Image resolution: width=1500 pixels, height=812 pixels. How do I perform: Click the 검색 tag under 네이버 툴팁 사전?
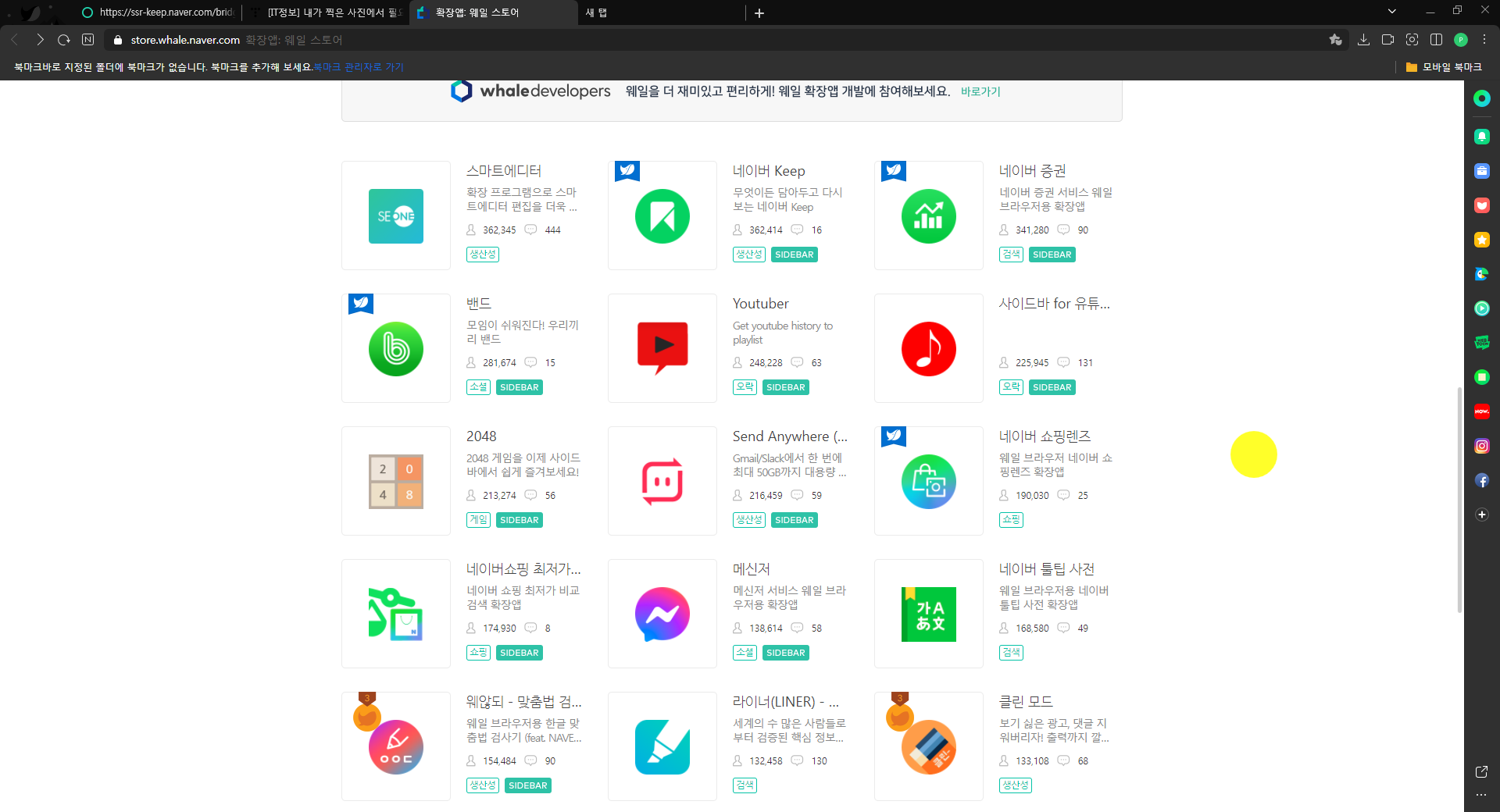[x=1011, y=653]
